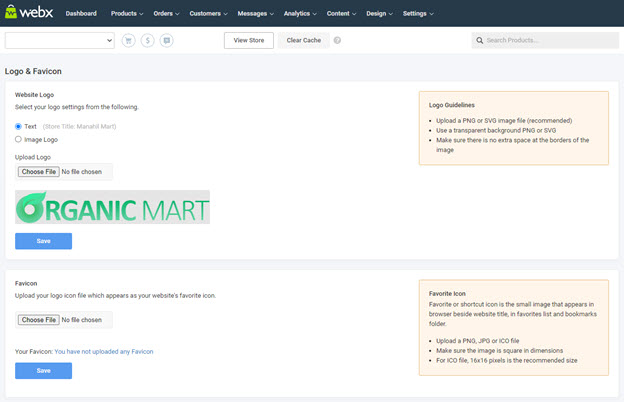Click the 'Favorite Icon' heading
Screen dimensions: 624x402
point(447,293)
